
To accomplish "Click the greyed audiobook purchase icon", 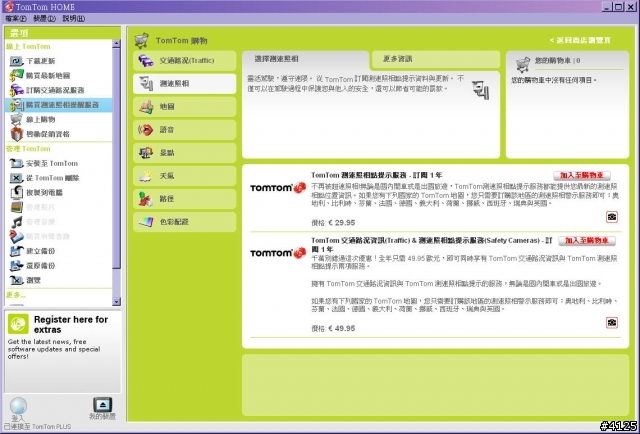I will pyautogui.click(x=17, y=236).
